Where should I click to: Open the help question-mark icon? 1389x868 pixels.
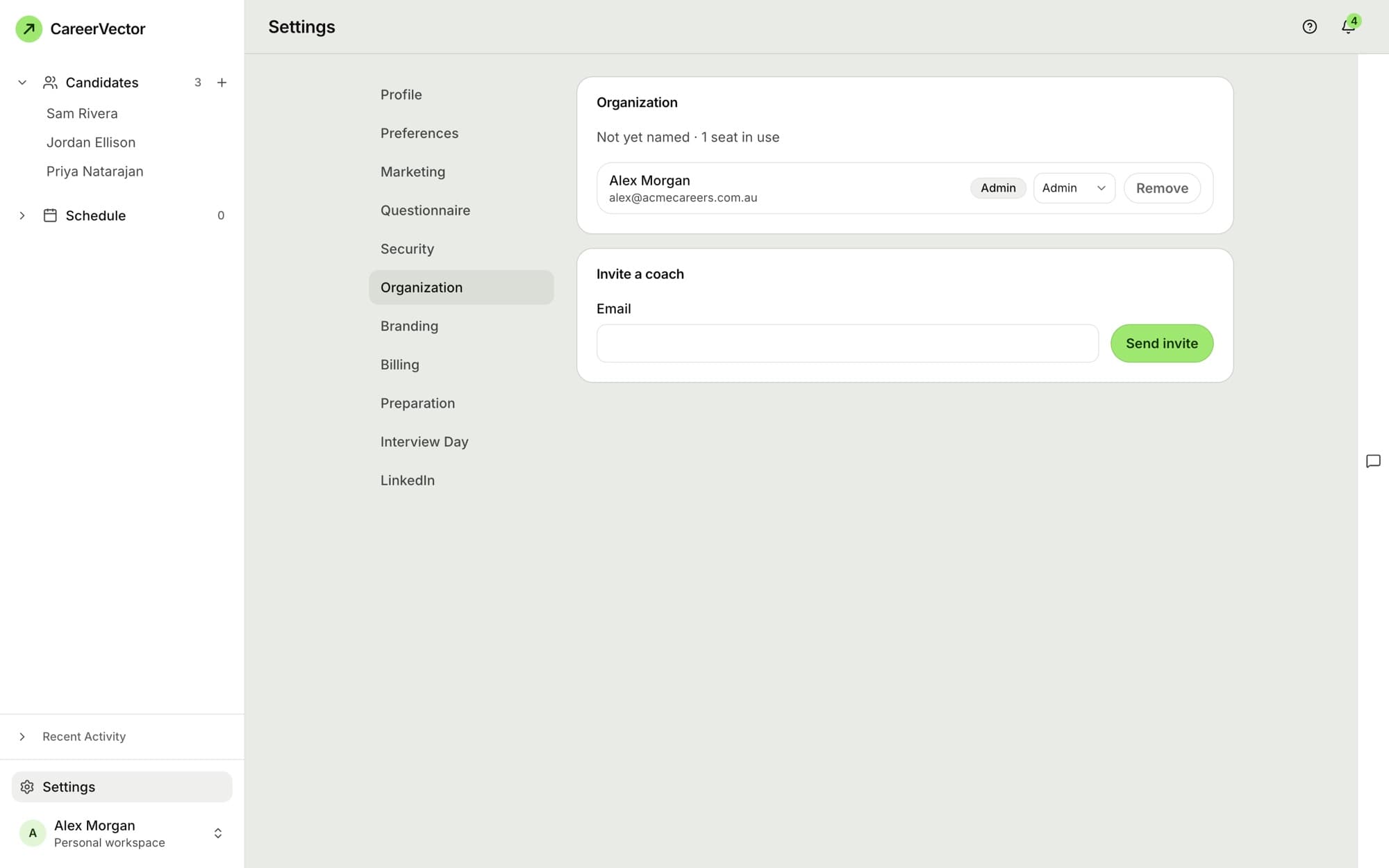(1309, 27)
